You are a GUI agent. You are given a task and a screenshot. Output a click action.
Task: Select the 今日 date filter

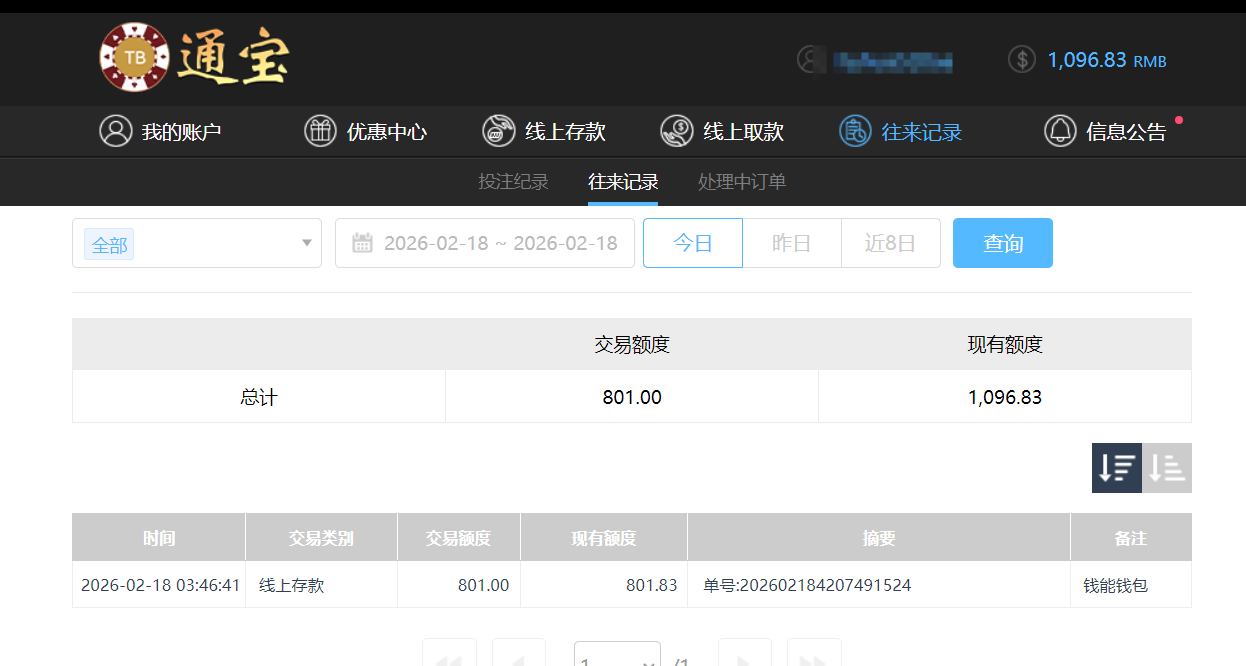pos(692,242)
